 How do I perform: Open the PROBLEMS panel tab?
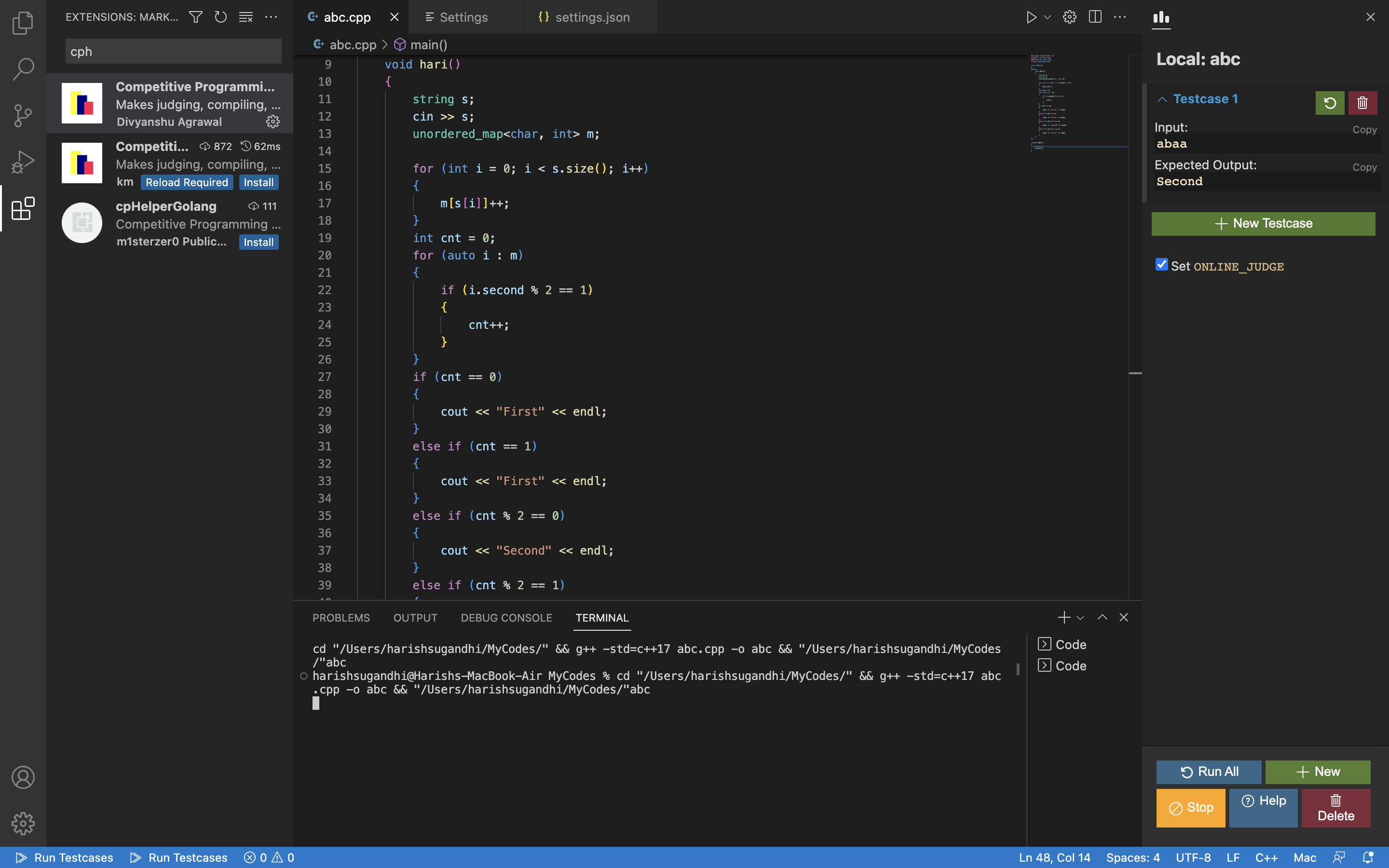point(341,618)
